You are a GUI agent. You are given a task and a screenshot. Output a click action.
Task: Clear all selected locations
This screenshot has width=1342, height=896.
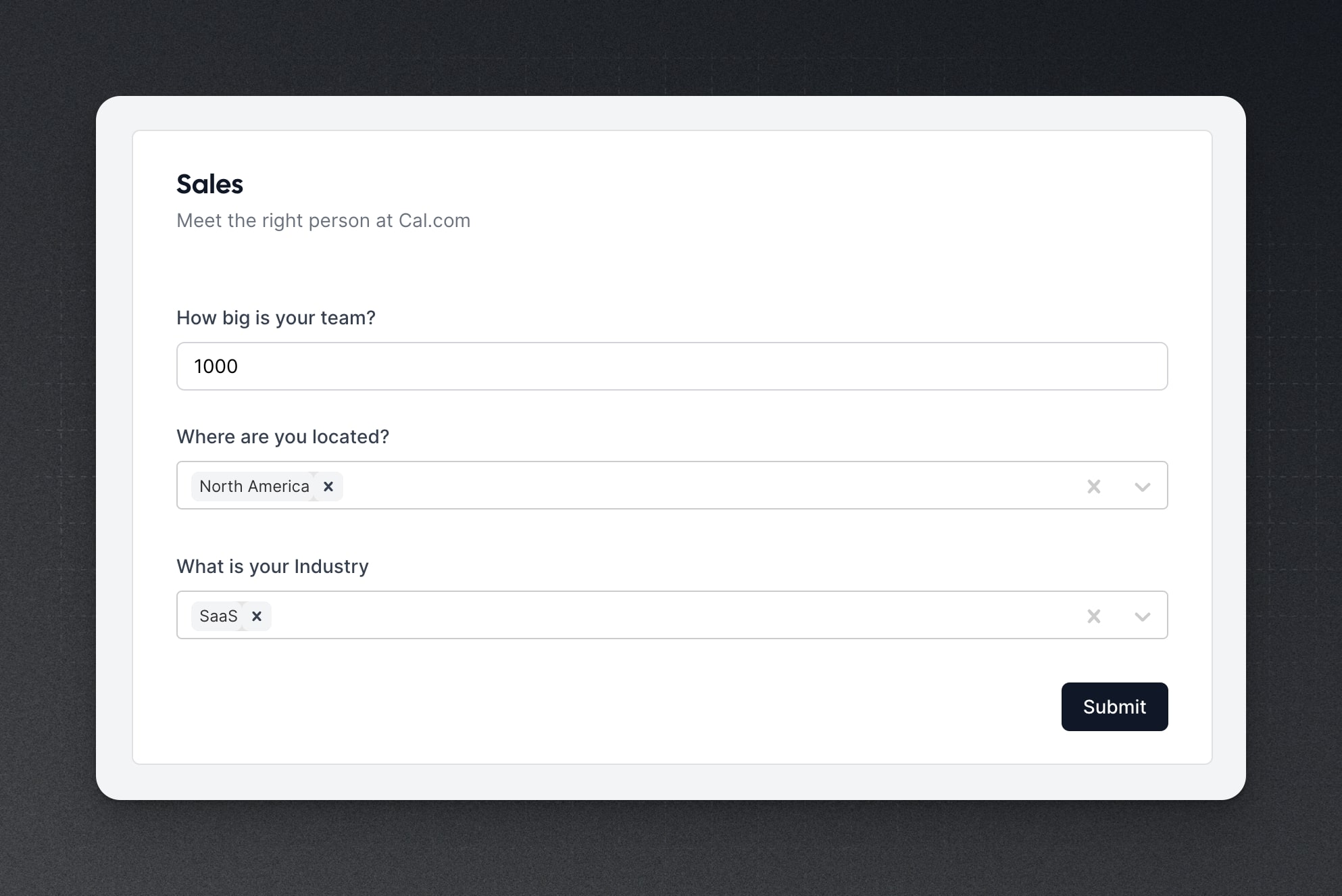[1094, 487]
